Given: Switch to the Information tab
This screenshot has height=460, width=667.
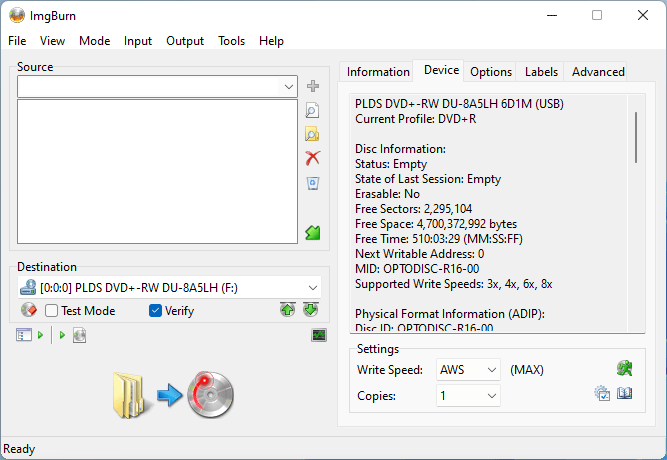Looking at the screenshot, I should (x=378, y=71).
